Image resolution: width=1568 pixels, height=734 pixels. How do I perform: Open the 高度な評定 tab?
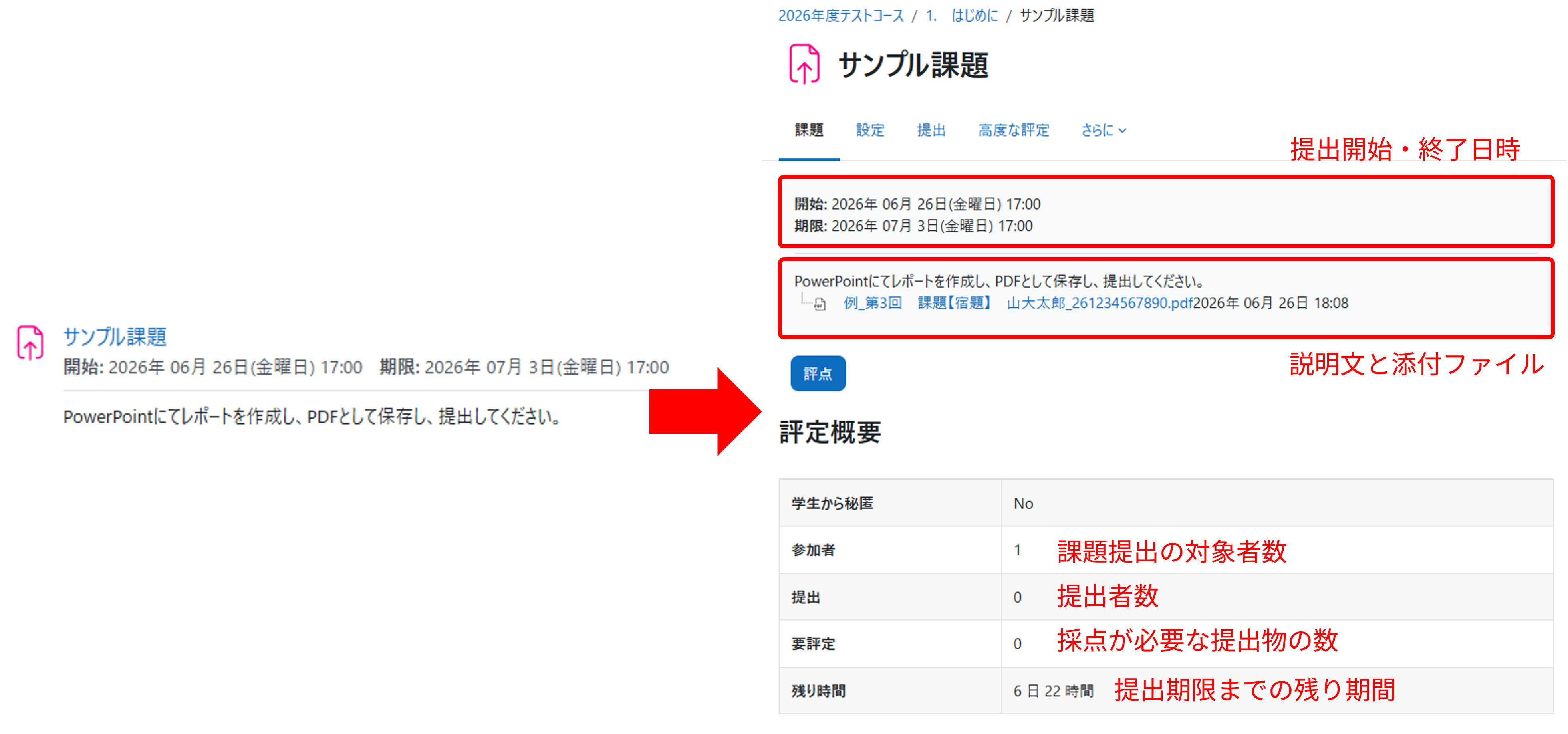point(1014,130)
